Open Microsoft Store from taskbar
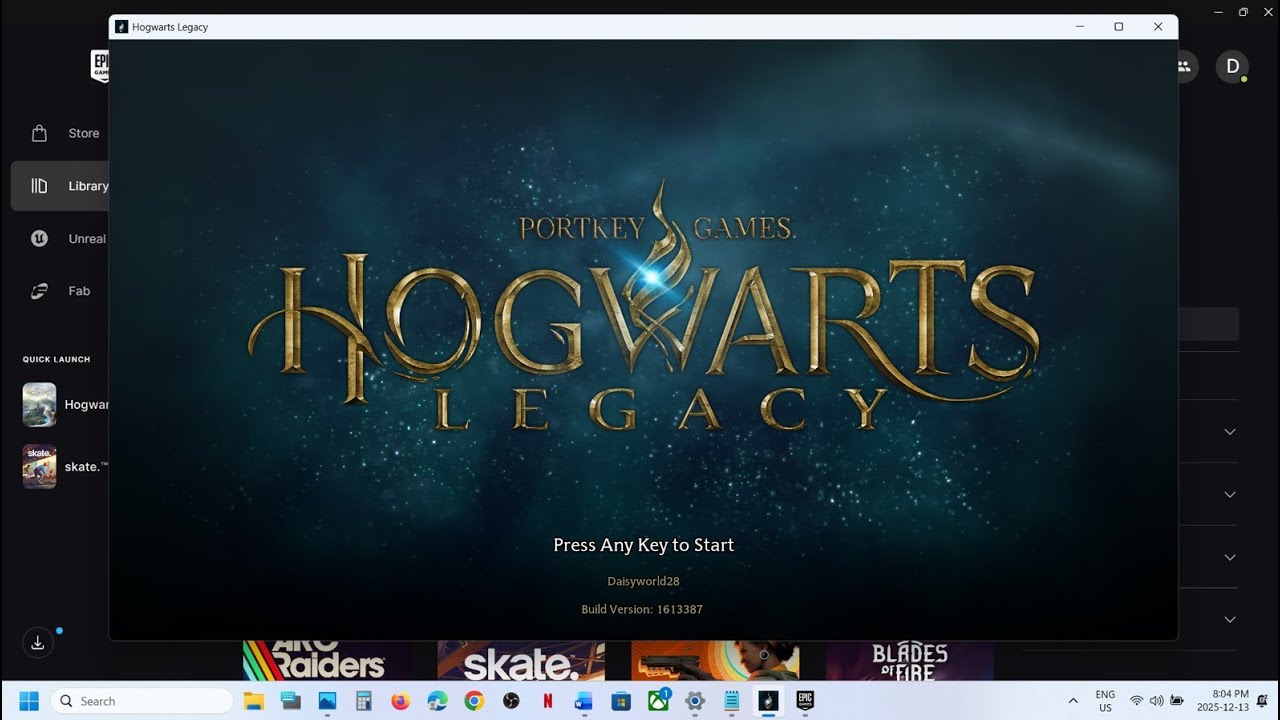The image size is (1280, 720). tap(621, 701)
